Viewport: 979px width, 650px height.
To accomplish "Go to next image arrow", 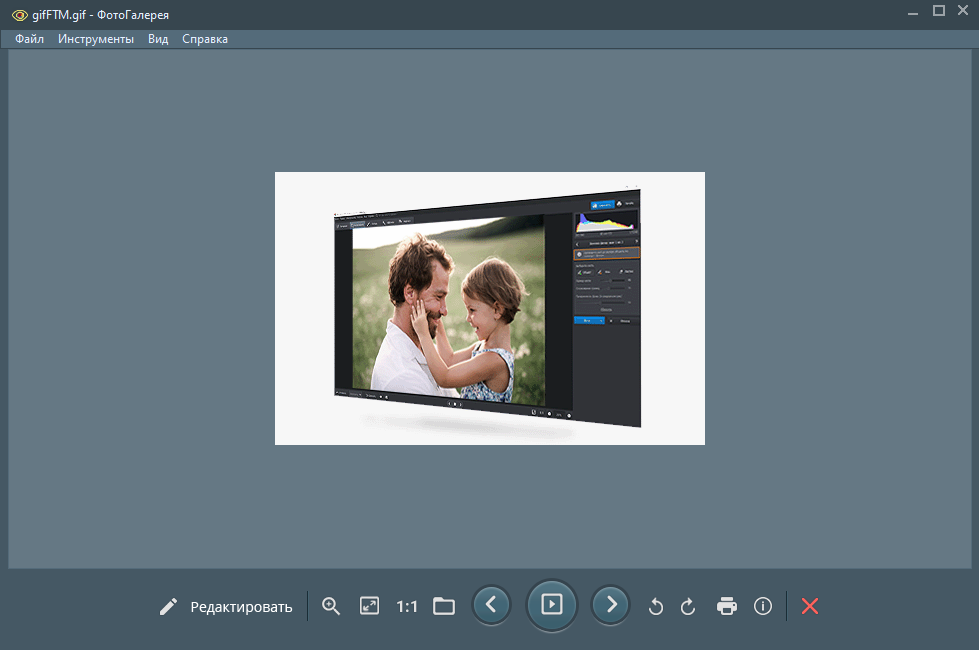I will 611,604.
